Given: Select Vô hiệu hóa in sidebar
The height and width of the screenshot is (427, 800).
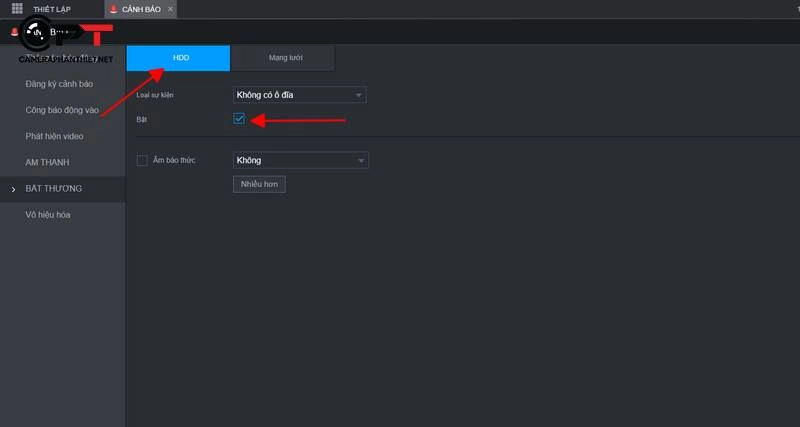Looking at the screenshot, I should [48, 214].
